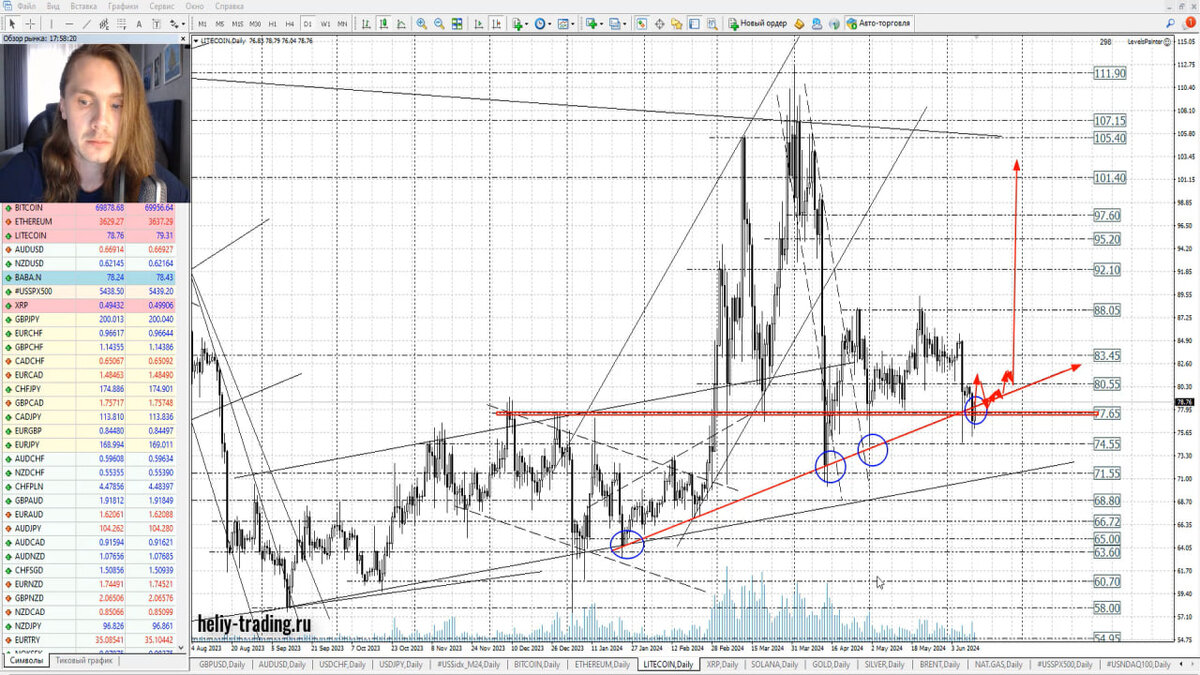Open the Тиковый график tab
The height and width of the screenshot is (675, 1200).
point(85,661)
